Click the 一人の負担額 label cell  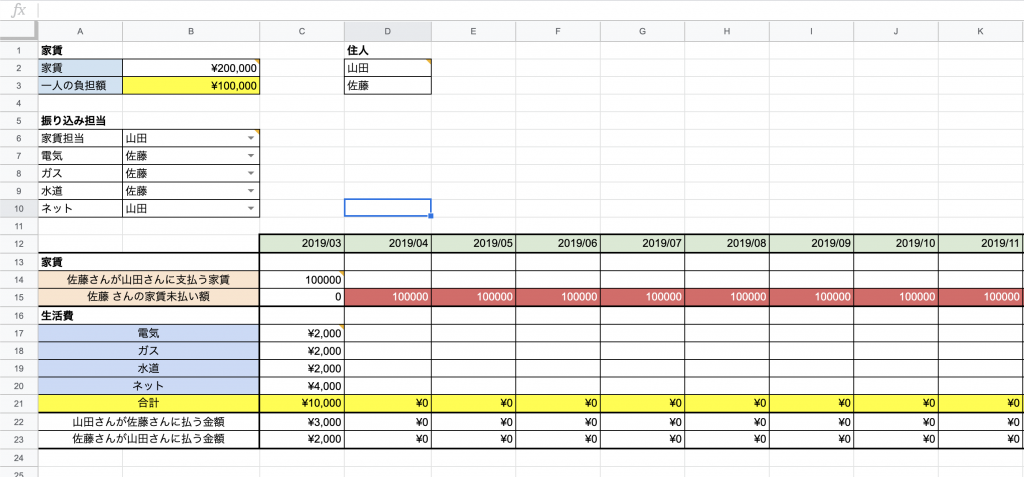(x=80, y=86)
